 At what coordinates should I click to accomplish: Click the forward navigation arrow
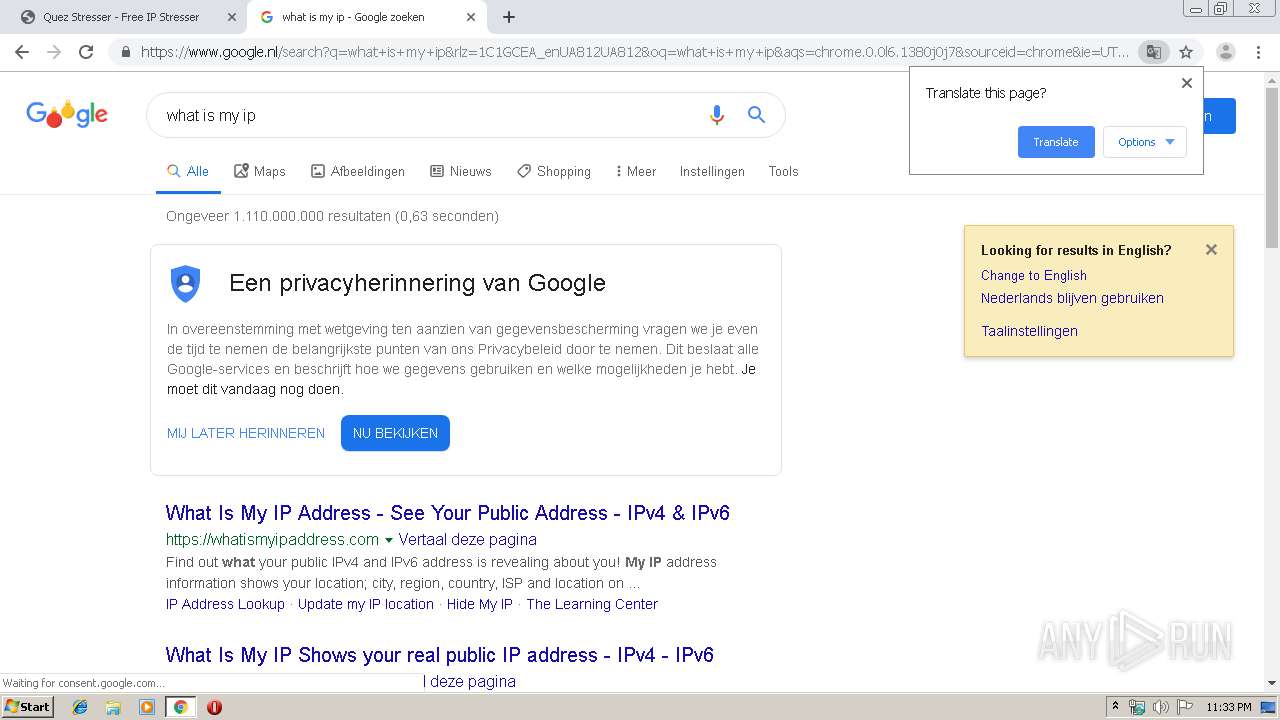(54, 52)
